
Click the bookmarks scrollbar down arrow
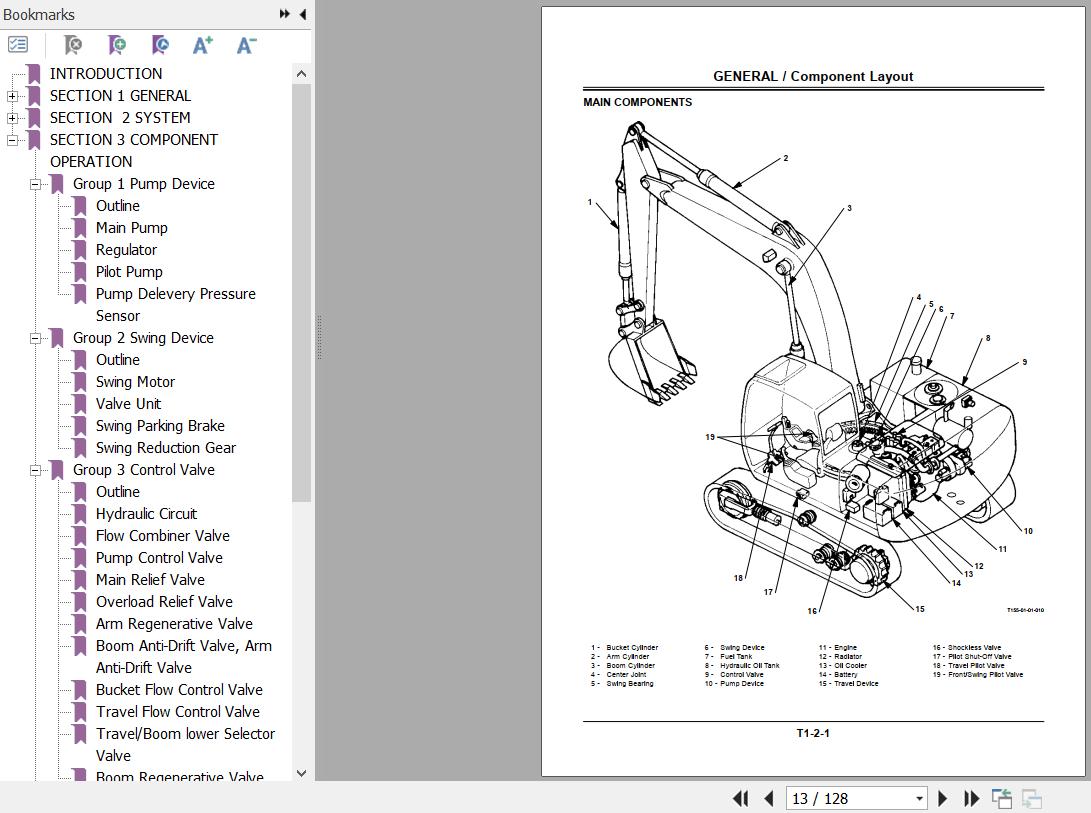(302, 773)
